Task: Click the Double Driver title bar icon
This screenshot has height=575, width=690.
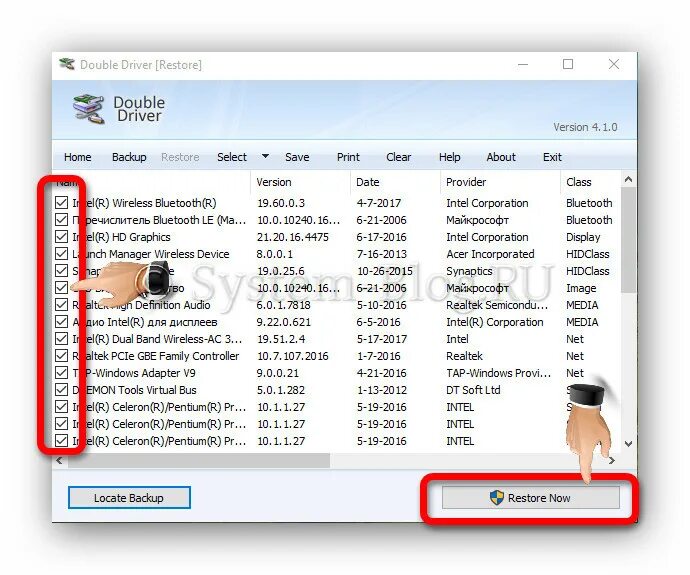Action: pyautogui.click(x=67, y=64)
